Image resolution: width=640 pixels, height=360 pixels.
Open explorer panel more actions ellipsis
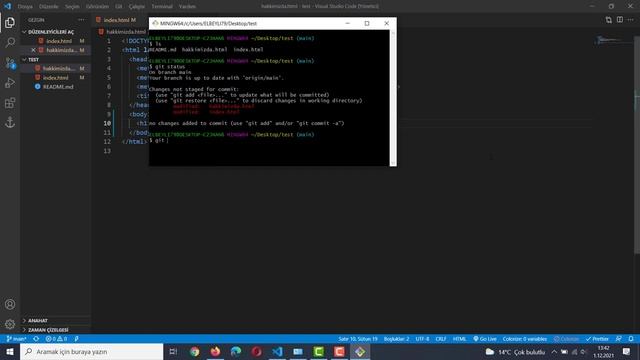click(x=81, y=20)
